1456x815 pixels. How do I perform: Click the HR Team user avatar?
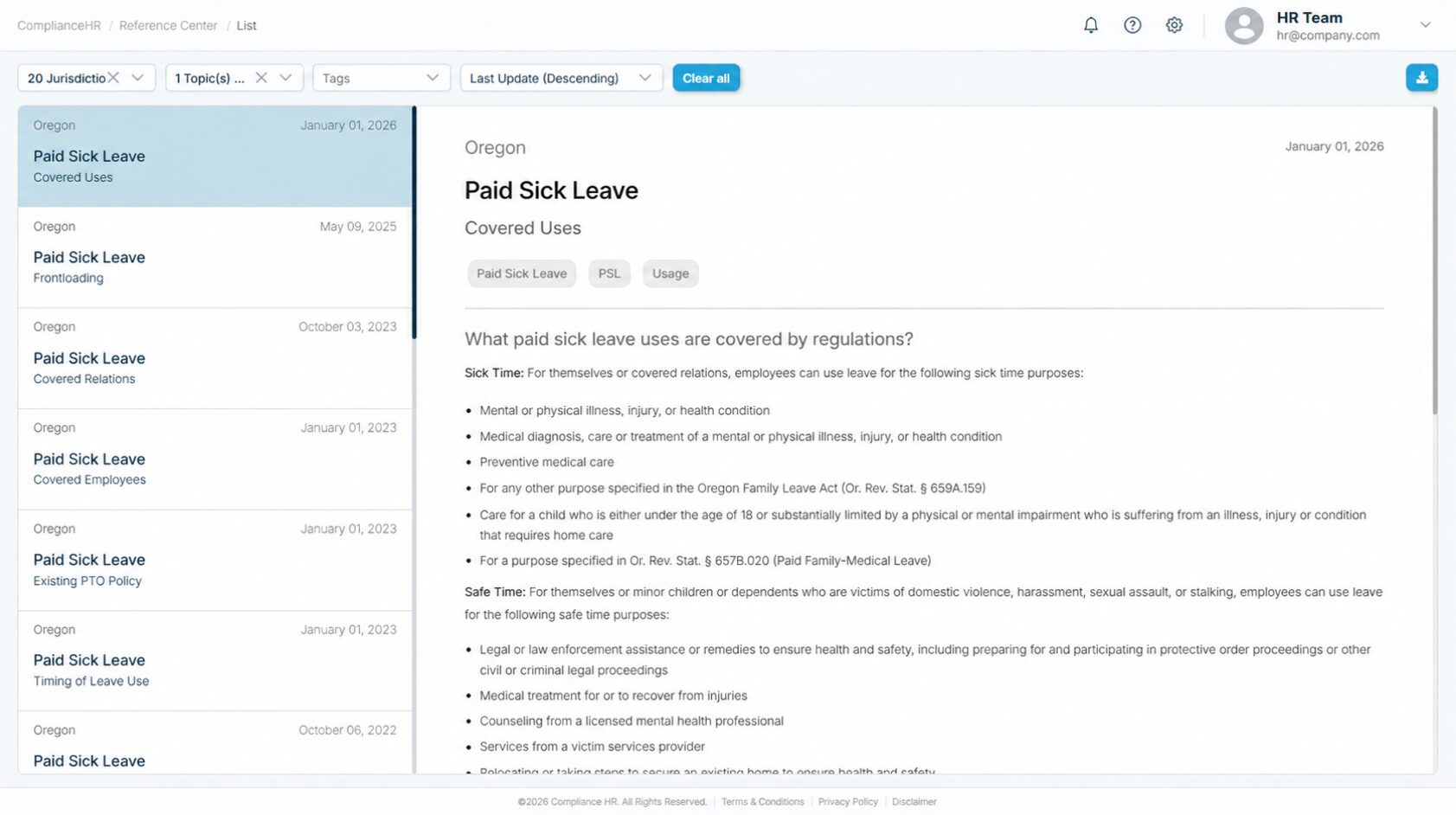tap(1244, 26)
